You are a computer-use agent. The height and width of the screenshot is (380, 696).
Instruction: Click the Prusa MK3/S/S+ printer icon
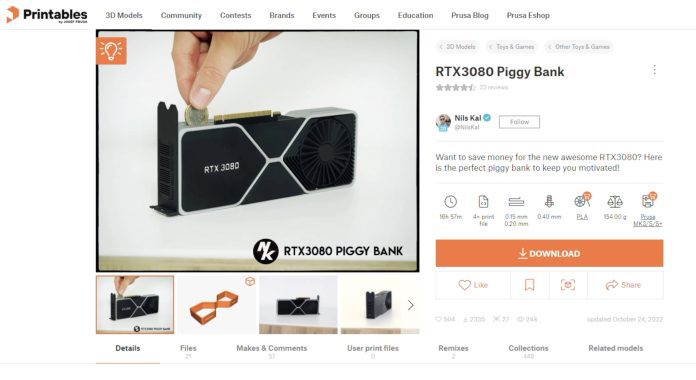click(648, 201)
